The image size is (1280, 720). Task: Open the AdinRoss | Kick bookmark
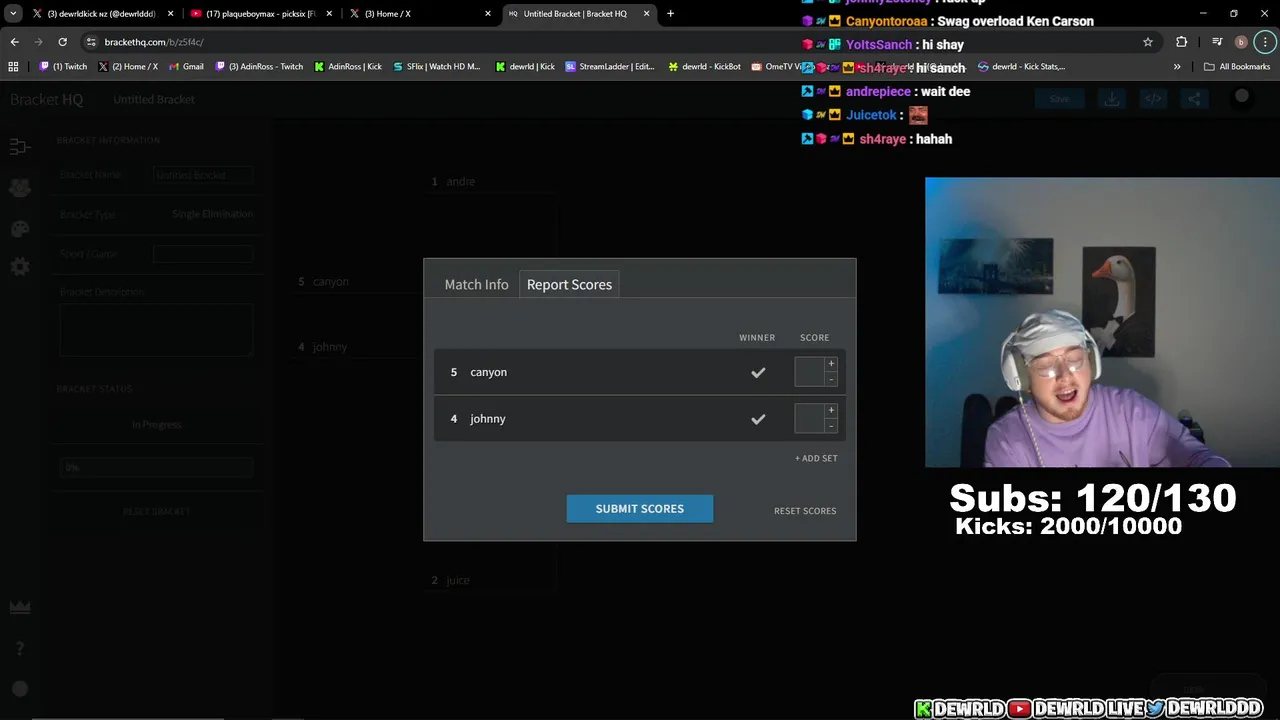click(348, 67)
